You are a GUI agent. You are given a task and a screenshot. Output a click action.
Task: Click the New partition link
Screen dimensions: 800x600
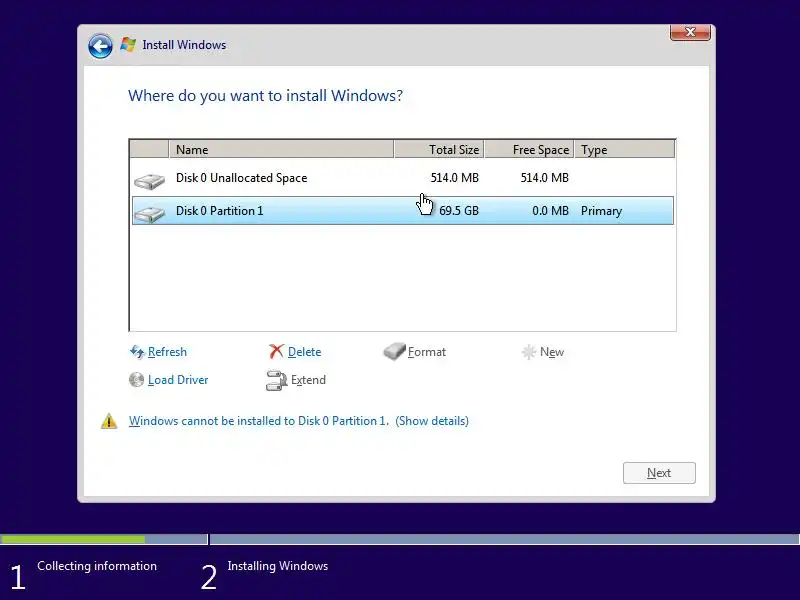click(552, 352)
